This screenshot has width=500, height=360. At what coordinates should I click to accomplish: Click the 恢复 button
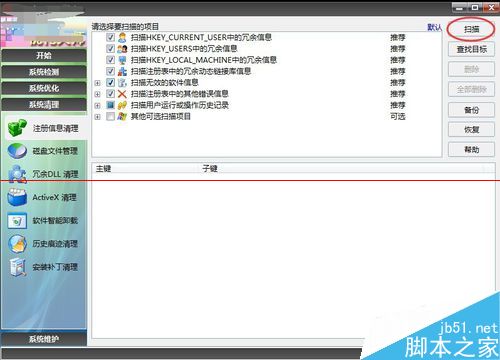471,130
